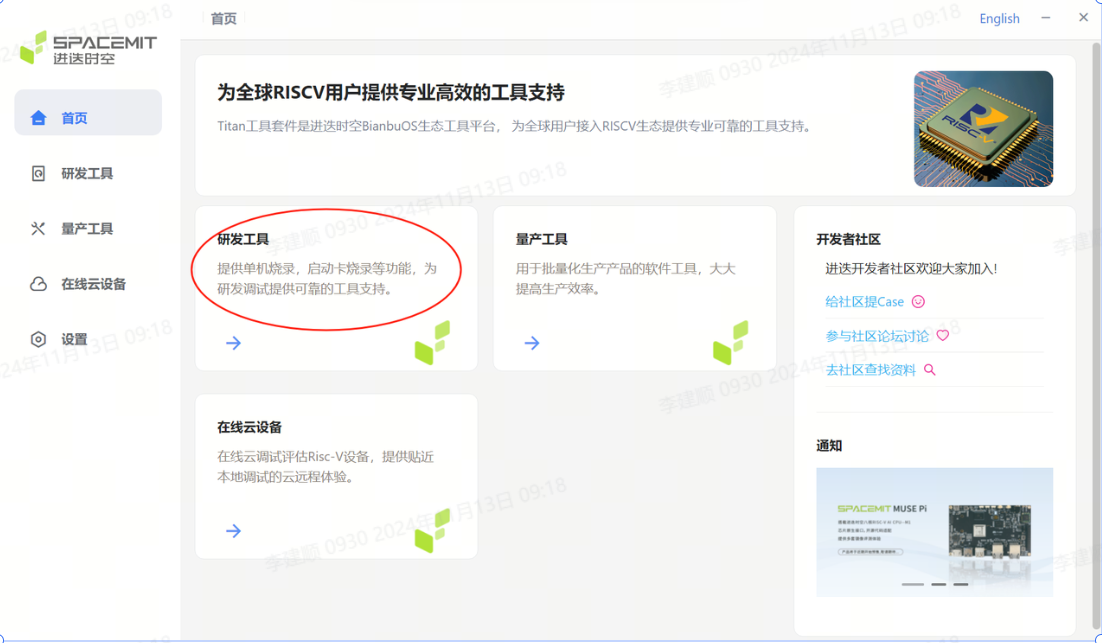
Task: Open 量产工具 from the sidebar
Action: [x=88, y=228]
